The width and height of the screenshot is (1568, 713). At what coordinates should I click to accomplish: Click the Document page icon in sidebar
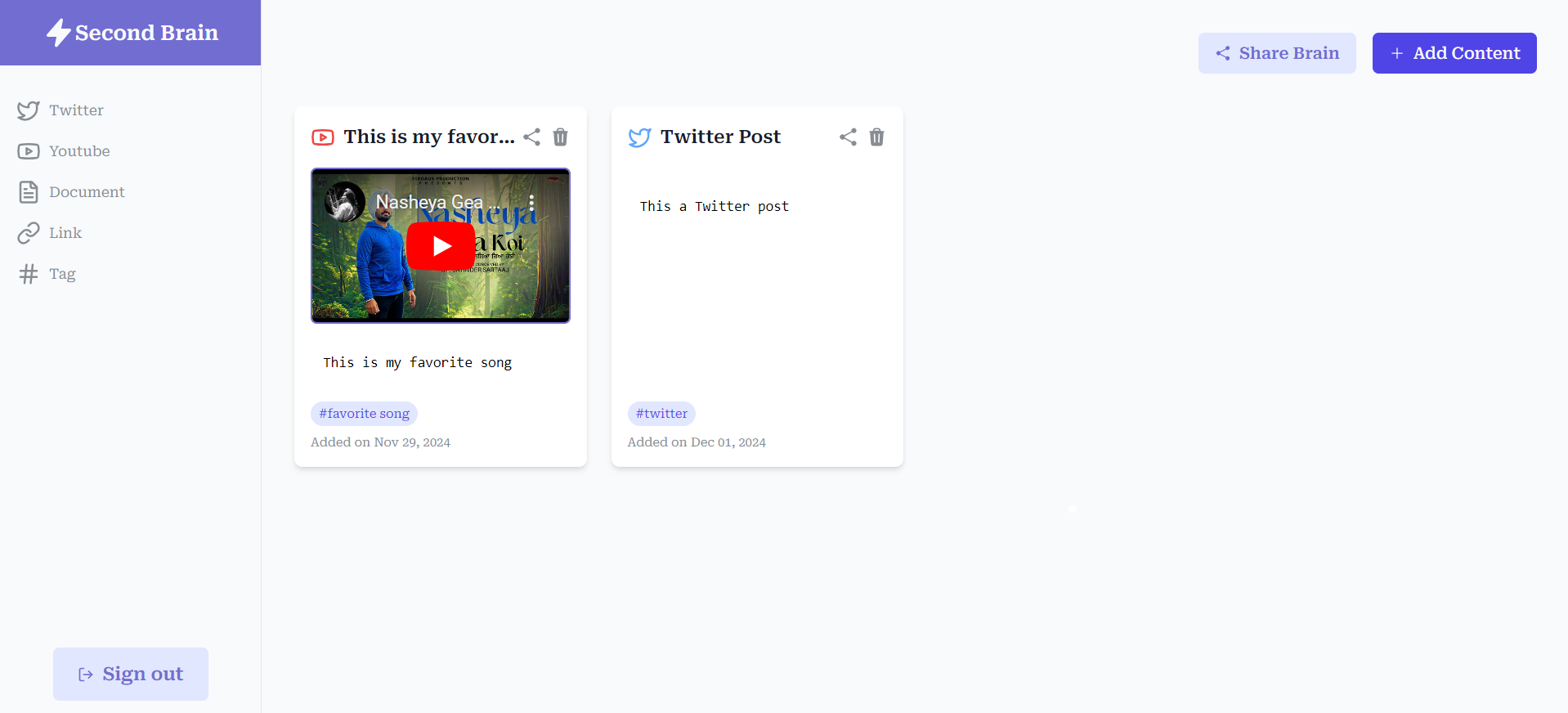[29, 192]
